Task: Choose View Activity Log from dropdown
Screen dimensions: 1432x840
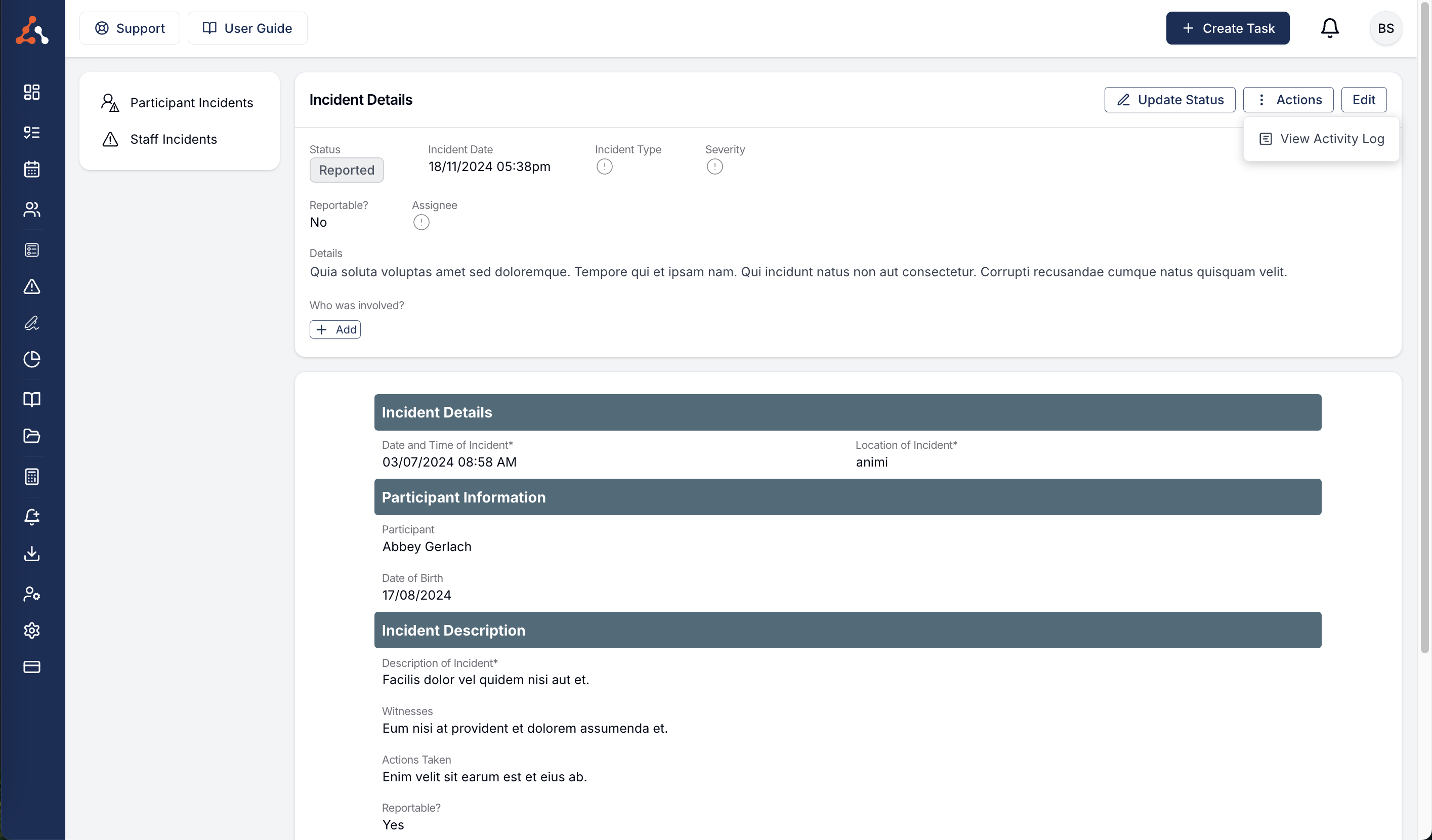Action: 1321,139
